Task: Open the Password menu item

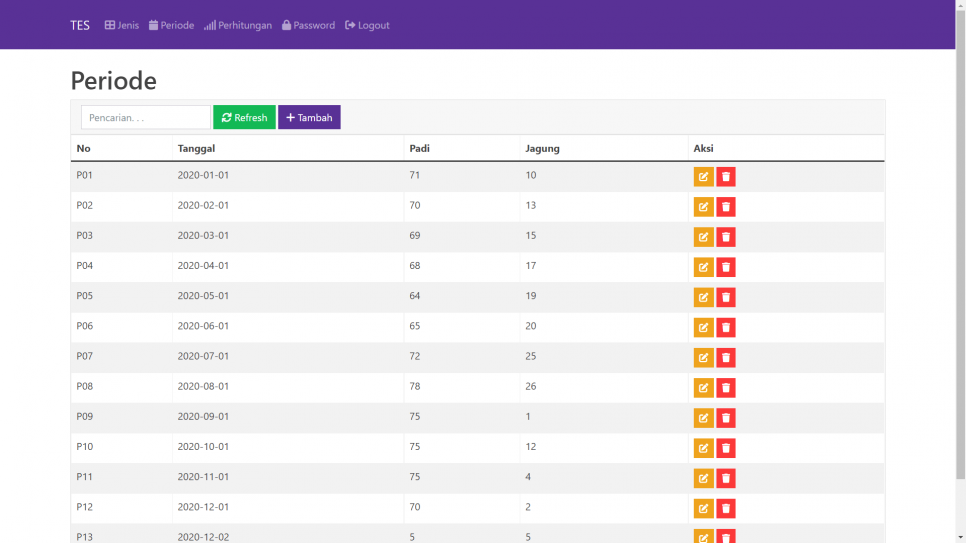Action: [x=308, y=25]
